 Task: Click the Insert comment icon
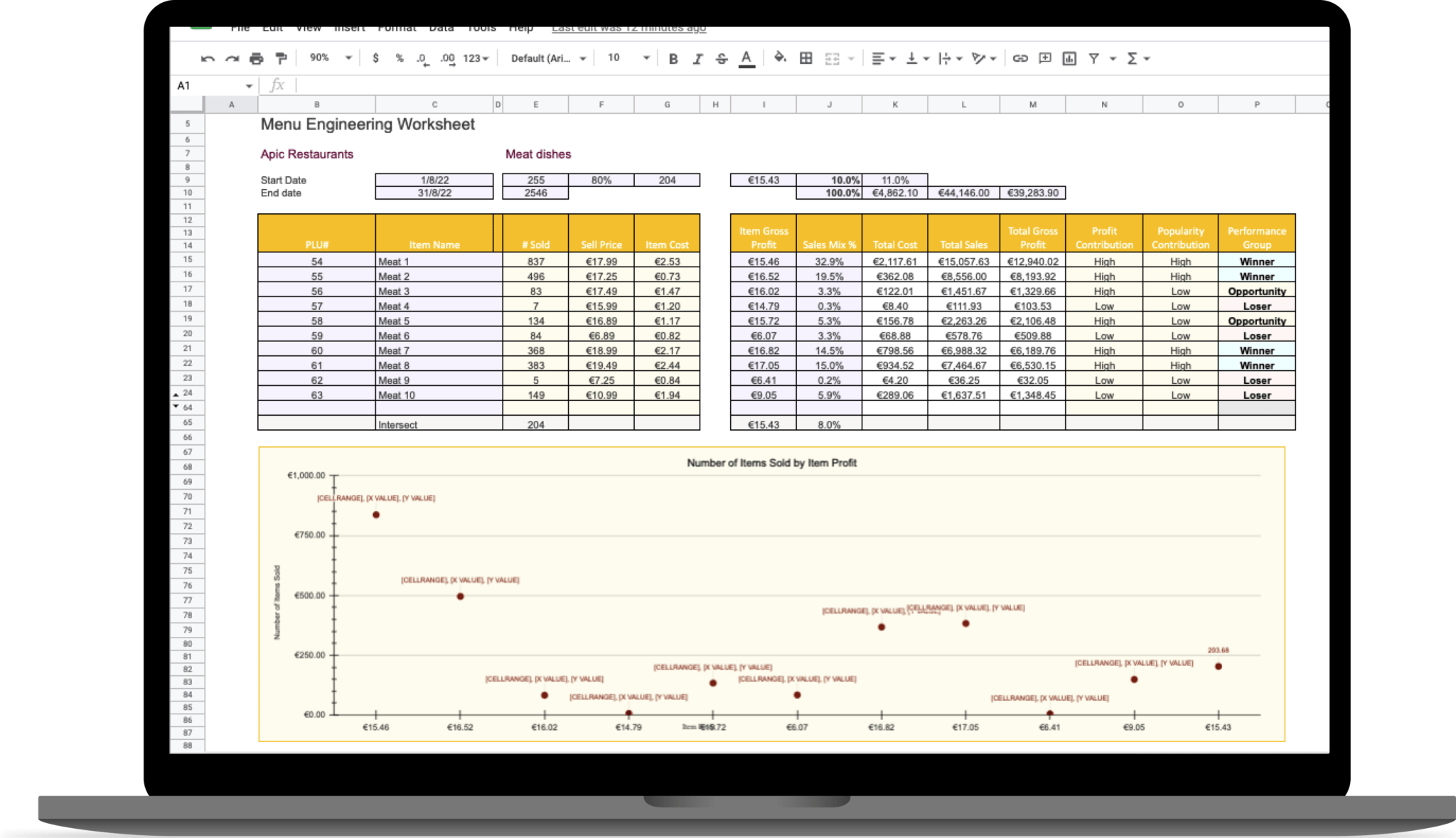(1045, 58)
